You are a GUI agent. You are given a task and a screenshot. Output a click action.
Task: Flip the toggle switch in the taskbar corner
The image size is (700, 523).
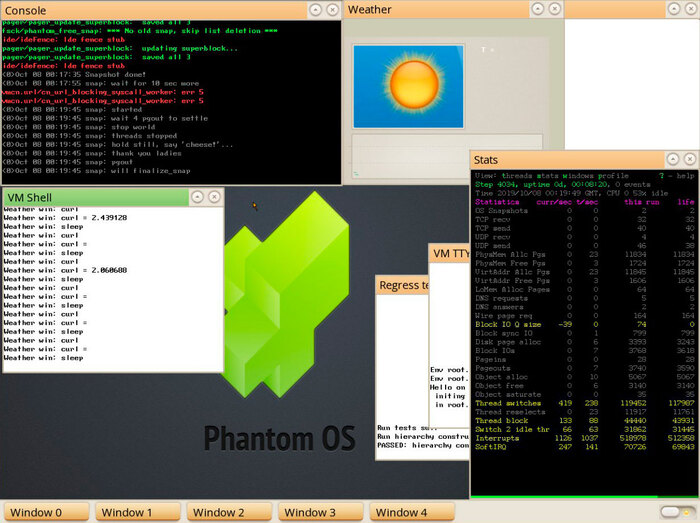677,512
